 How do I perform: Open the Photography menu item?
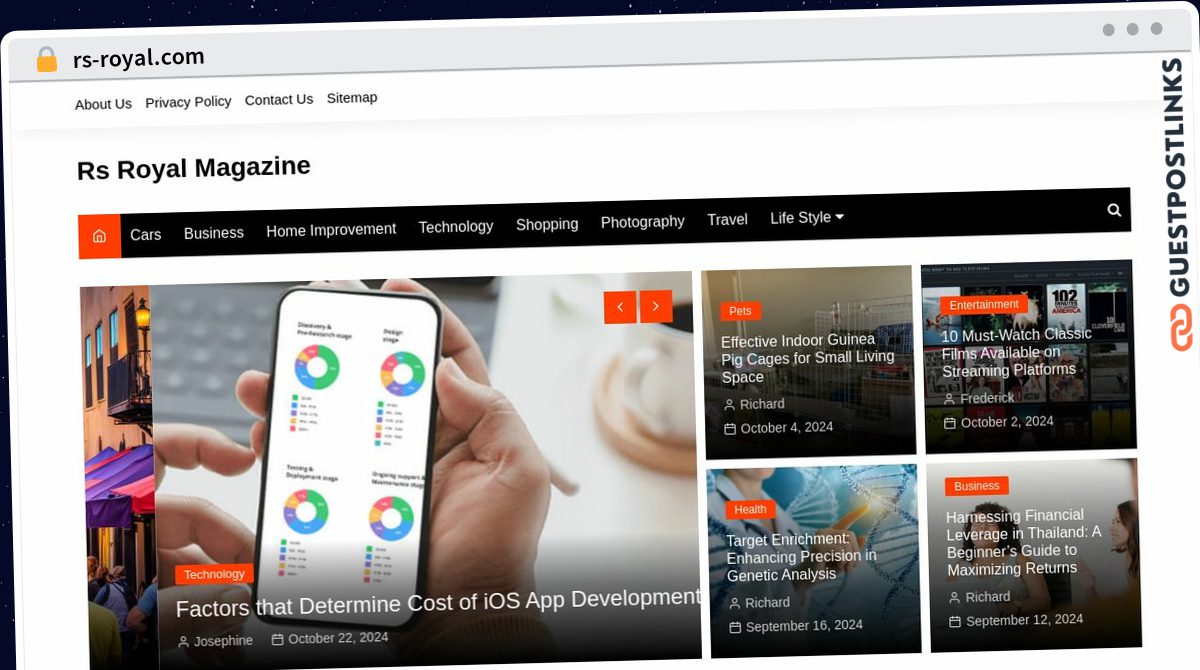coord(643,221)
